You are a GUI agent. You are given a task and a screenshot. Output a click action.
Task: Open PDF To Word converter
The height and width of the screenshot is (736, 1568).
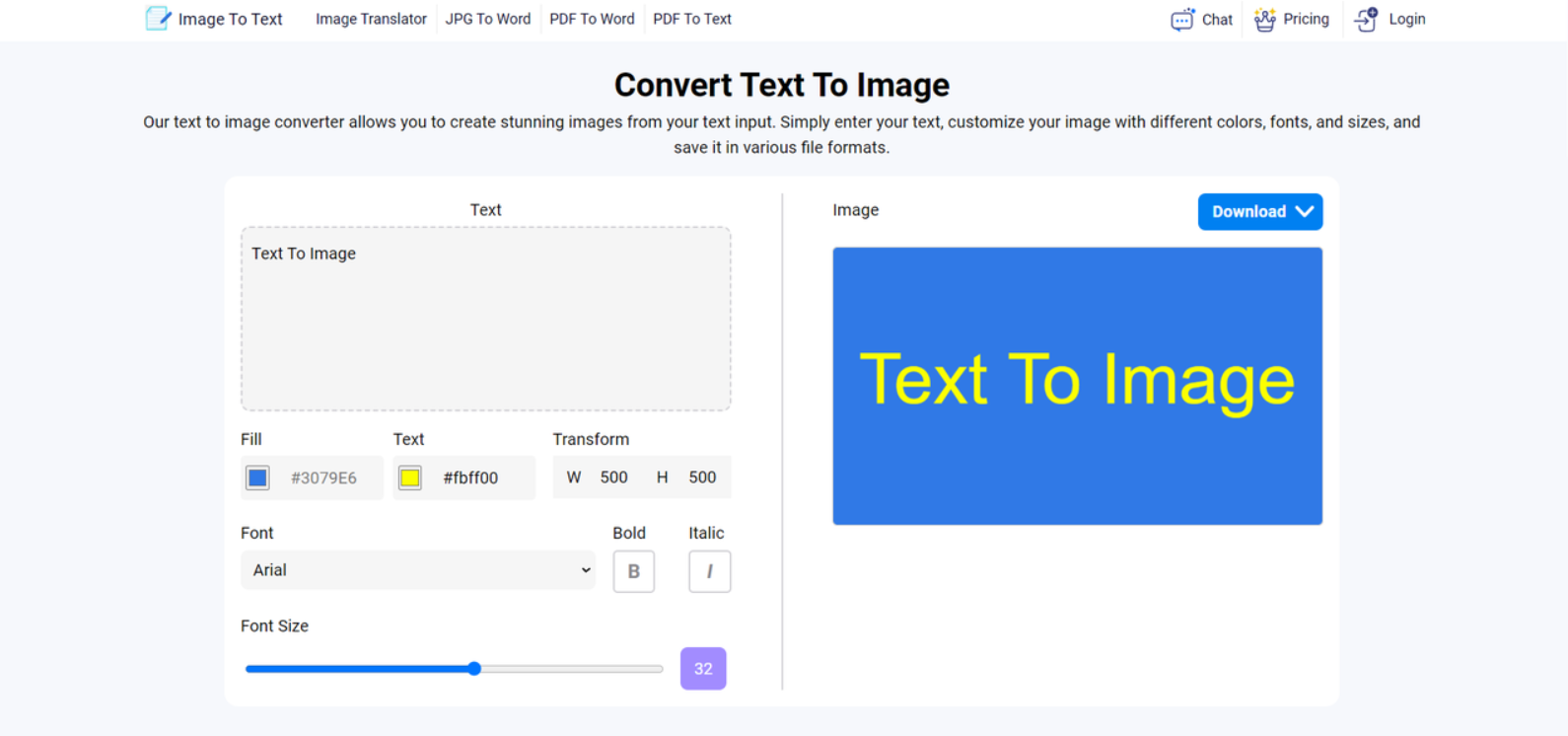click(x=592, y=19)
